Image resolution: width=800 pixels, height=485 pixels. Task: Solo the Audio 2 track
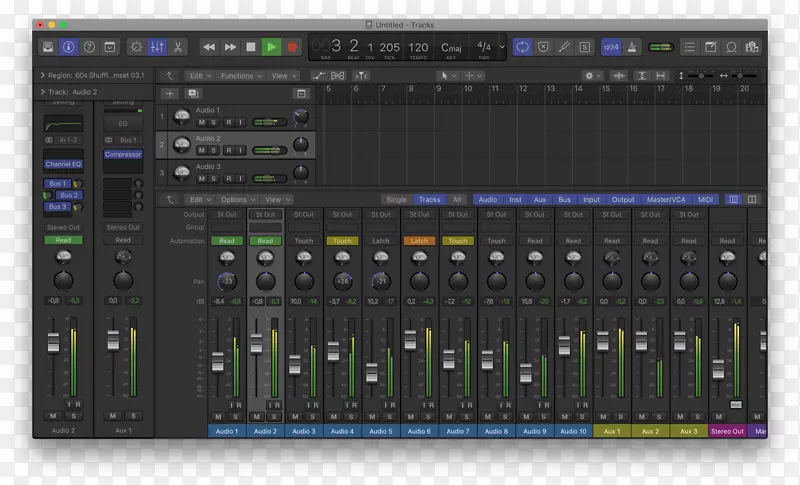pyautogui.click(x=213, y=150)
